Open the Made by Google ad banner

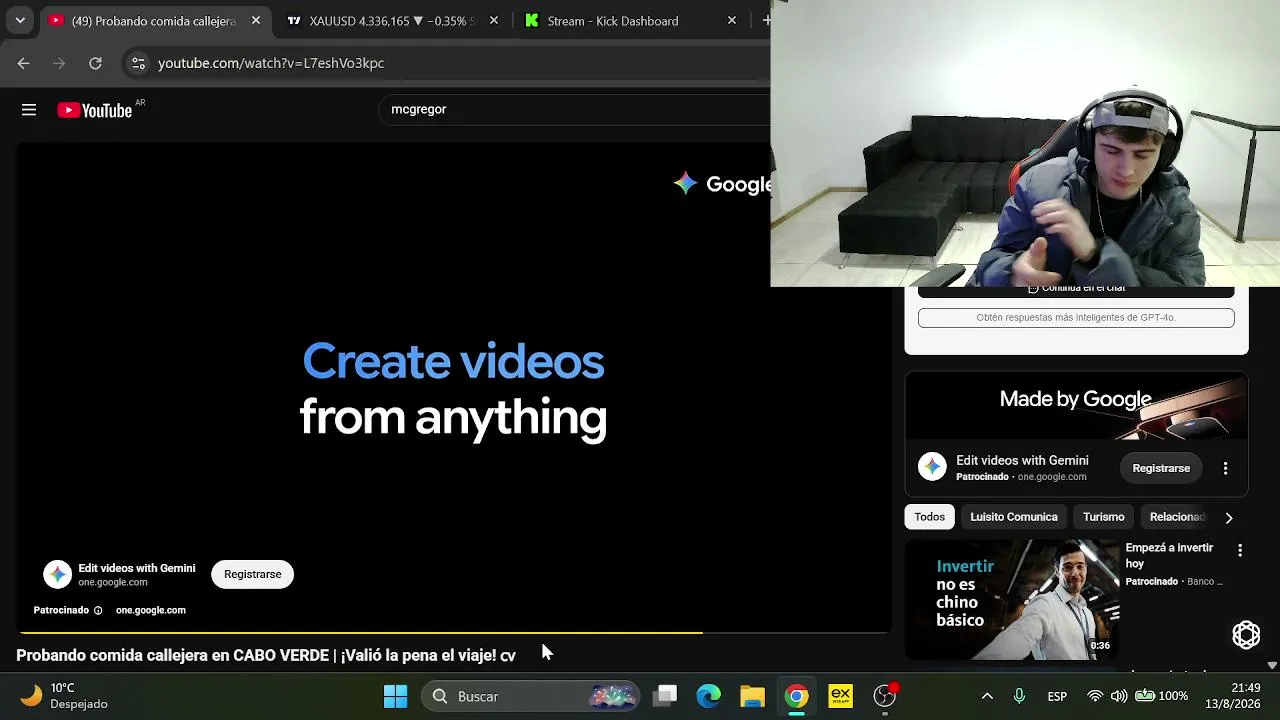click(x=1076, y=407)
